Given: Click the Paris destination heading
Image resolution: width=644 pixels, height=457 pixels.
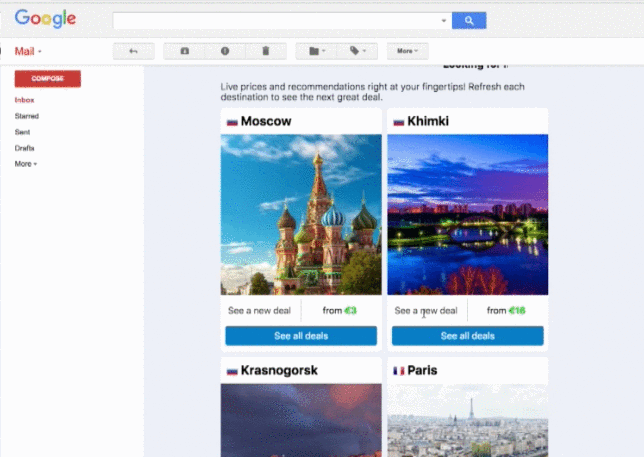Looking at the screenshot, I should tap(422, 370).
